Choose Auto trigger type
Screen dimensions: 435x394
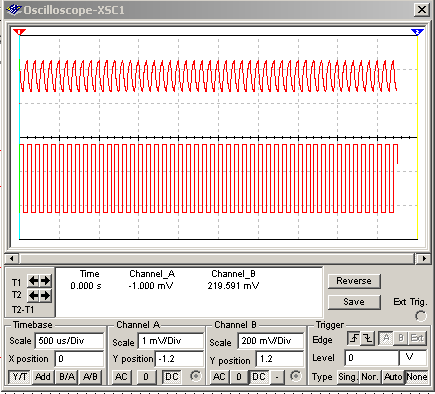point(393,377)
